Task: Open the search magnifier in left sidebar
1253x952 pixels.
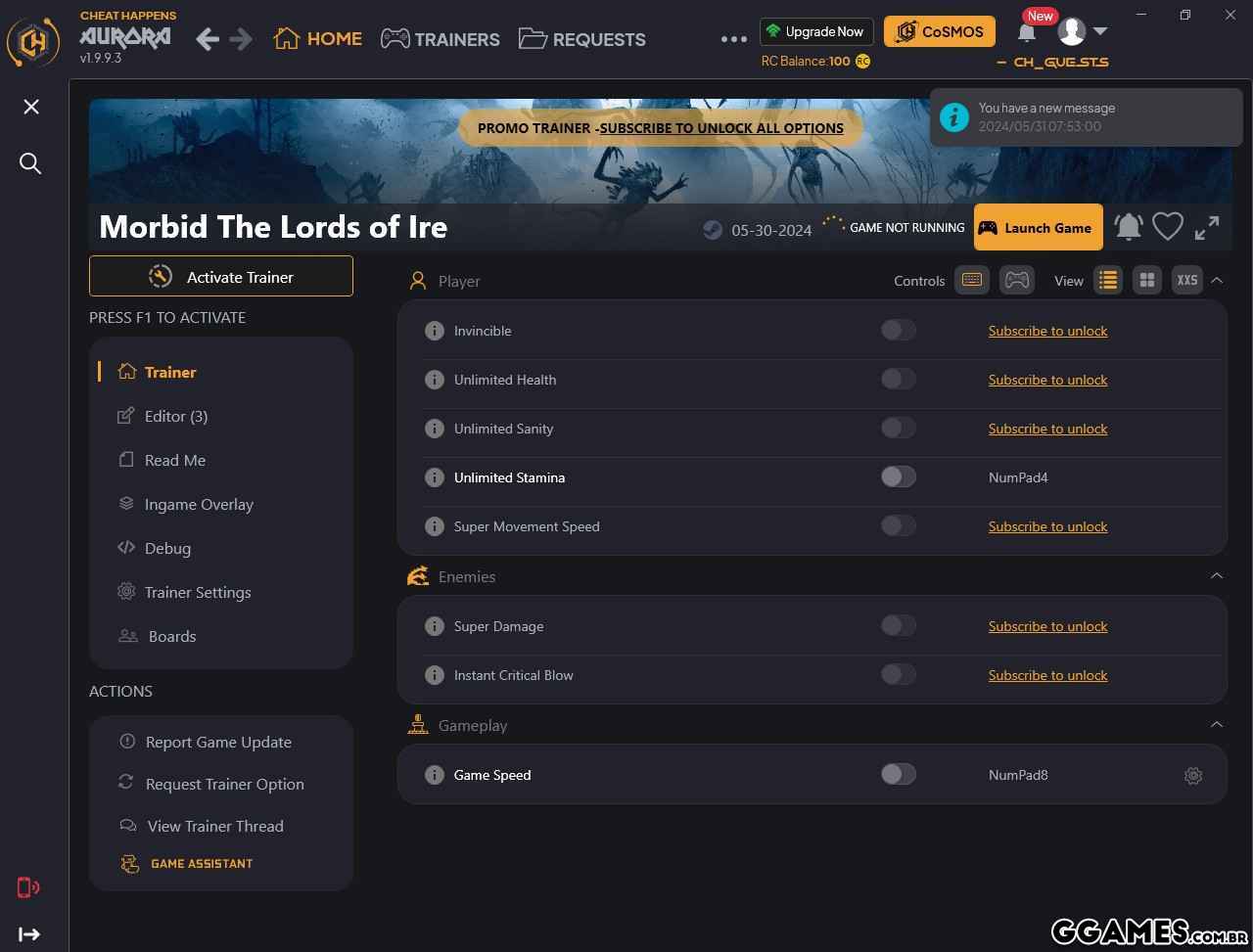Action: pos(30,163)
